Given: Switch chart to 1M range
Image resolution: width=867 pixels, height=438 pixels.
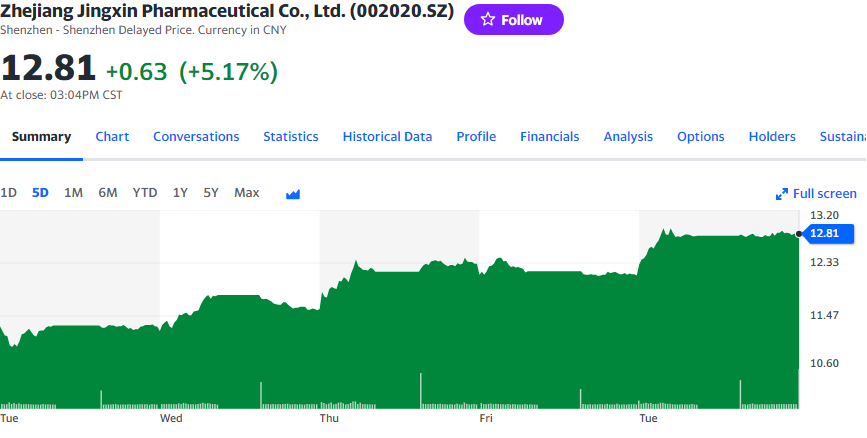Looking at the screenshot, I should (73, 193).
